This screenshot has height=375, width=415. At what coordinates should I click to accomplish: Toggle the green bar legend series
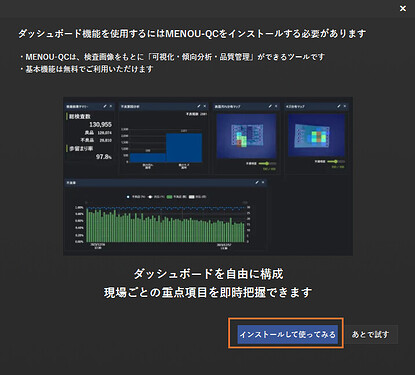[x=177, y=197]
